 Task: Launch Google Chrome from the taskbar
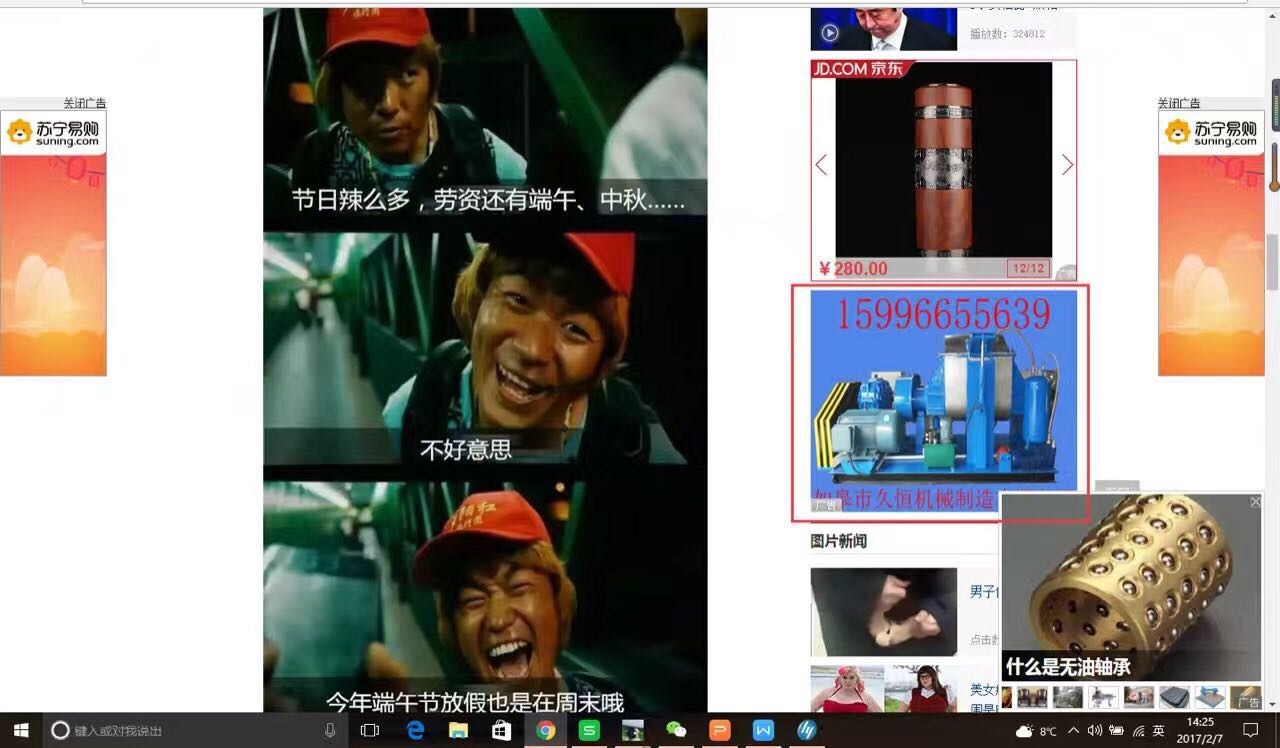click(x=546, y=730)
